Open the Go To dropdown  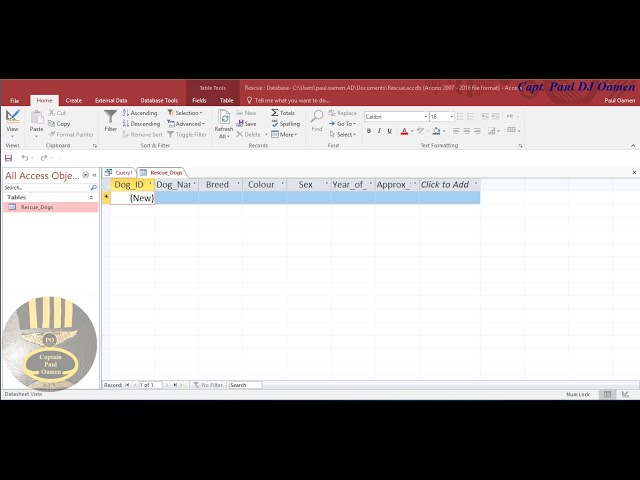click(x=342, y=124)
